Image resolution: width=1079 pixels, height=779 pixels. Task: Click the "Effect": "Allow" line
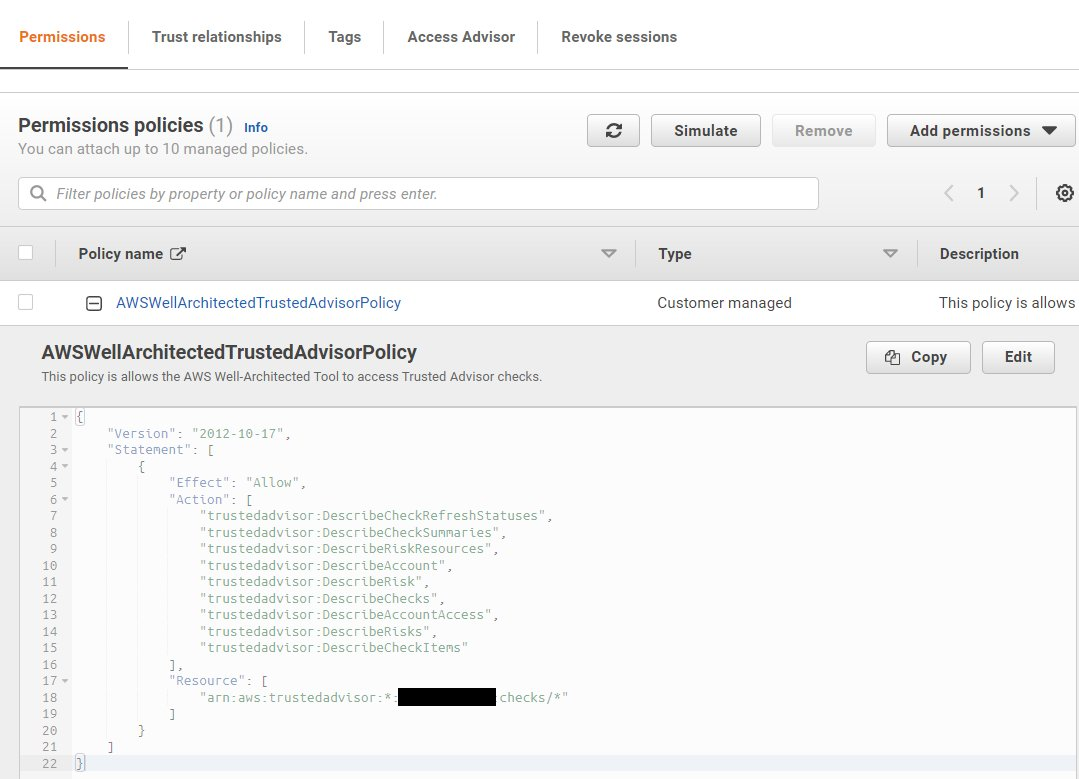point(237,483)
